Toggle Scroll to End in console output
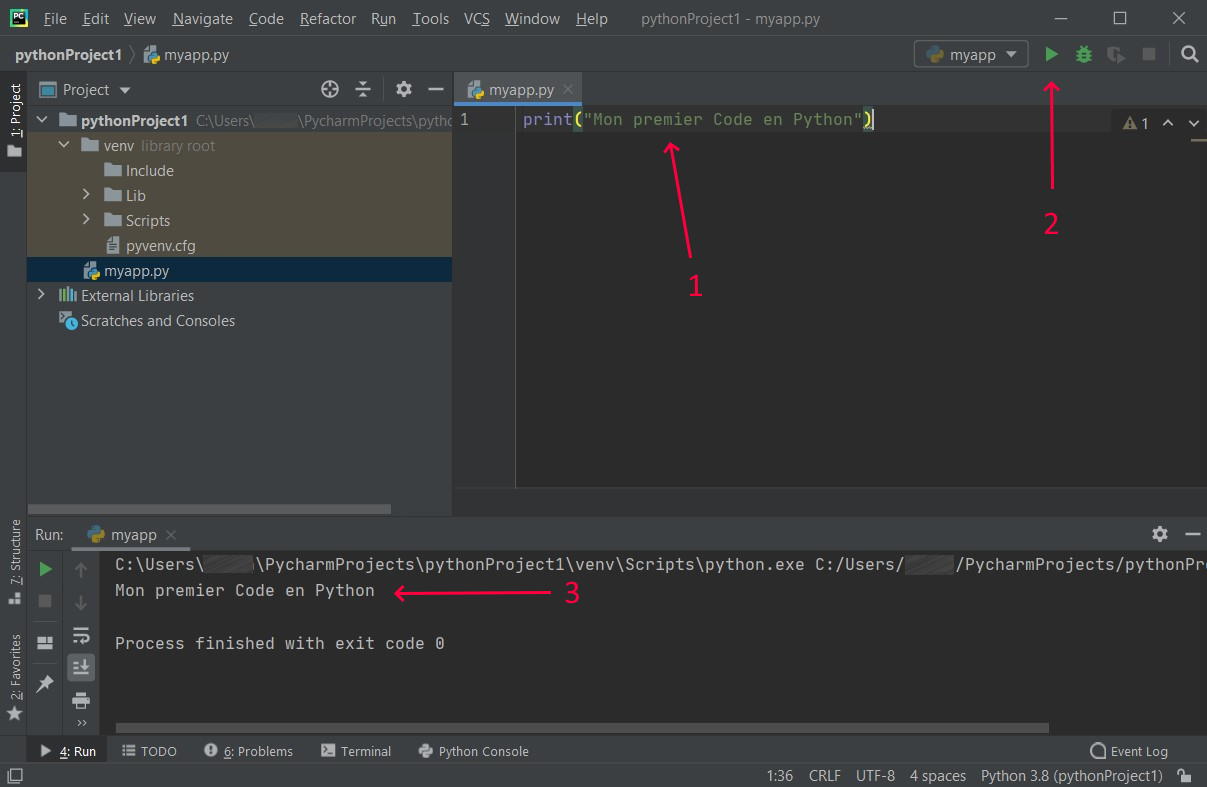The width and height of the screenshot is (1207, 787). click(81, 667)
